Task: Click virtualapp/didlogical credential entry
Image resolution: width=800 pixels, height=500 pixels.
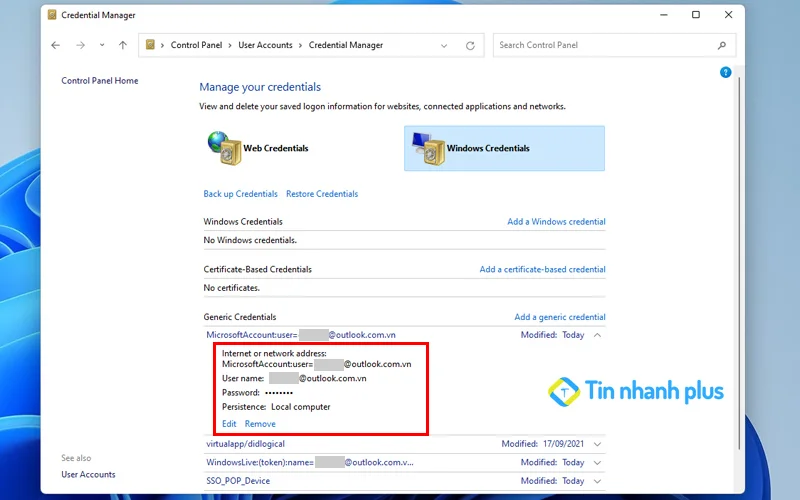Action: tap(245, 444)
